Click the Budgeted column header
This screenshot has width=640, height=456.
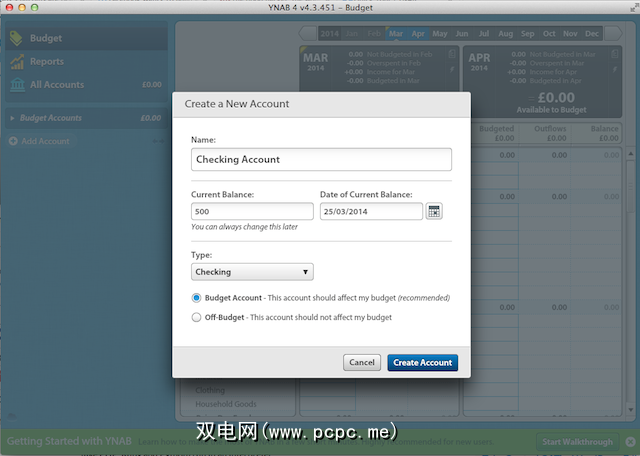coord(496,129)
